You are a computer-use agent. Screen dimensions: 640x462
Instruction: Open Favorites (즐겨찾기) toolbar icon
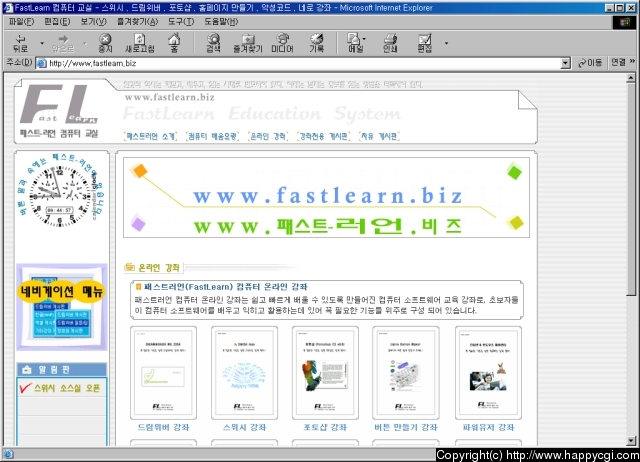point(247,43)
